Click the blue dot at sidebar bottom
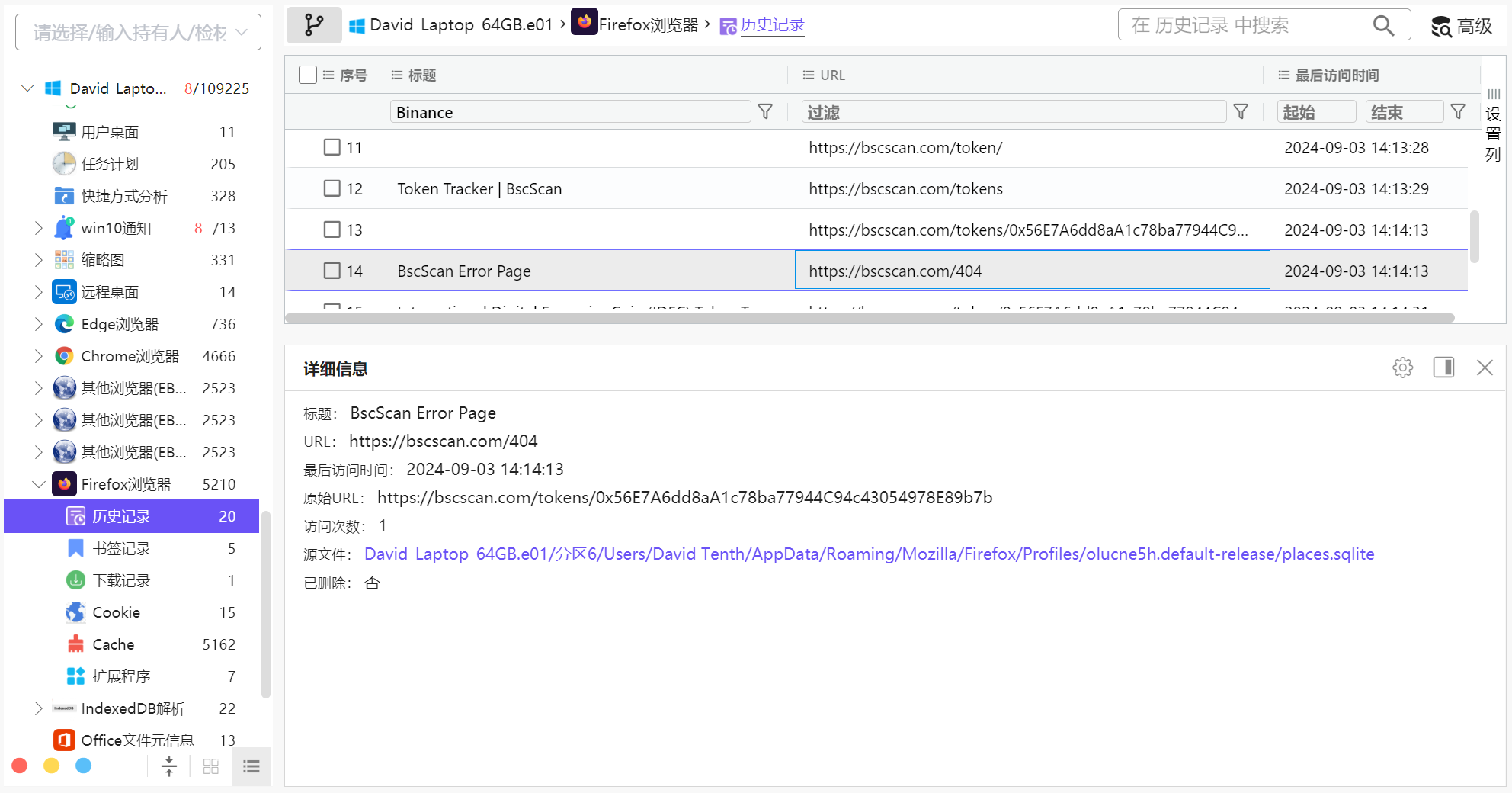The image size is (1512, 793). (84, 766)
